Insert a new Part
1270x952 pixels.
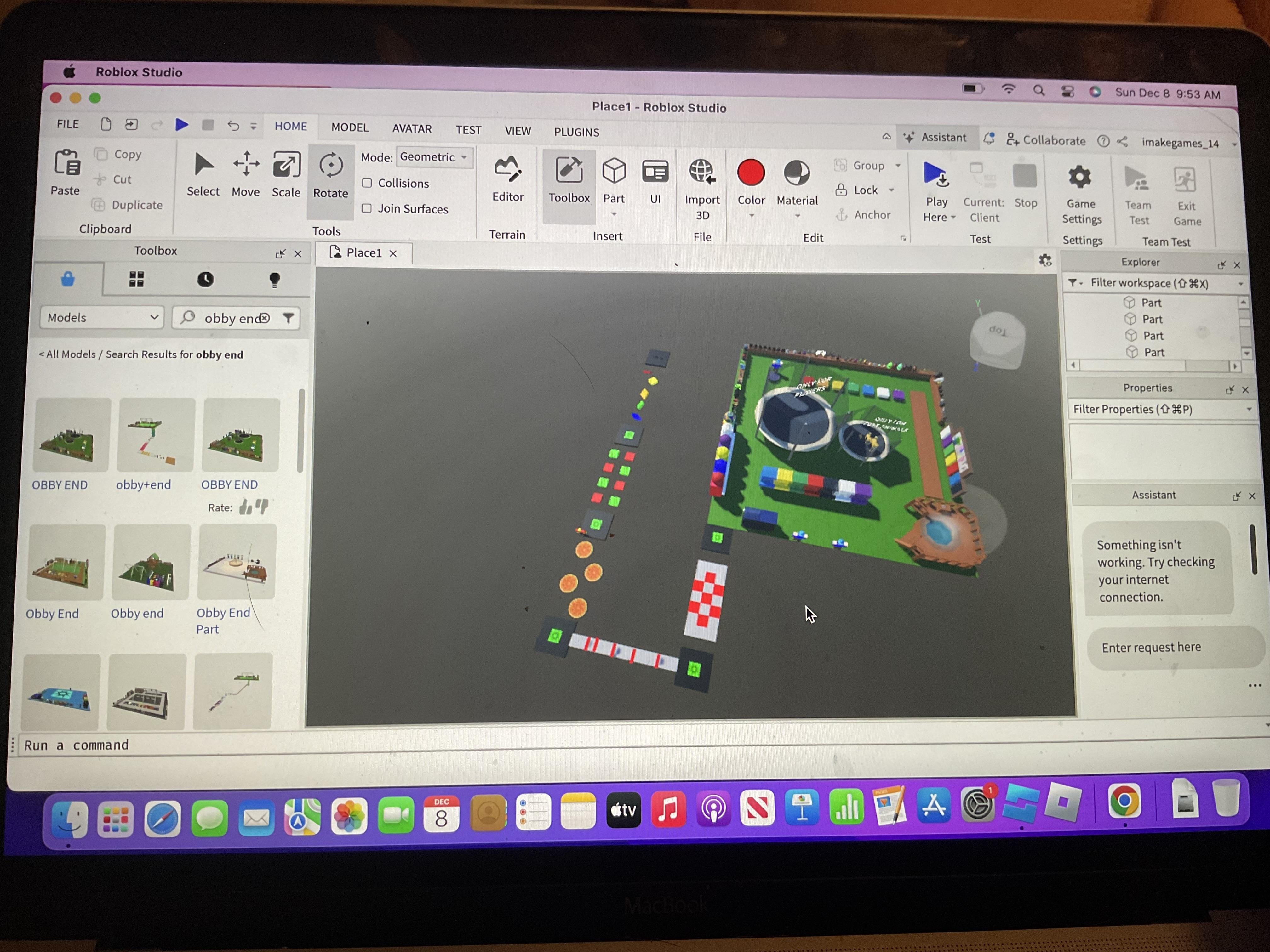pyautogui.click(x=614, y=172)
